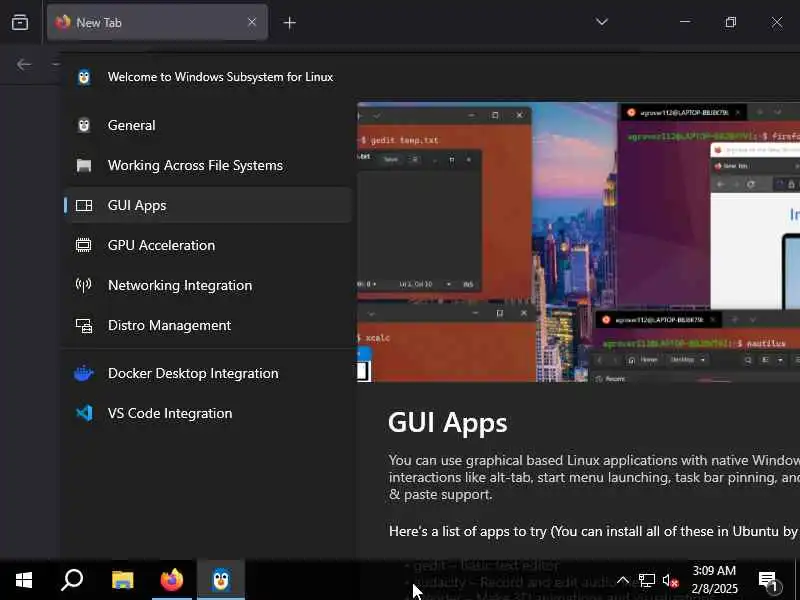Screen dimensions: 800x600
Task: Click the muted volume tray icon
Action: [670, 580]
